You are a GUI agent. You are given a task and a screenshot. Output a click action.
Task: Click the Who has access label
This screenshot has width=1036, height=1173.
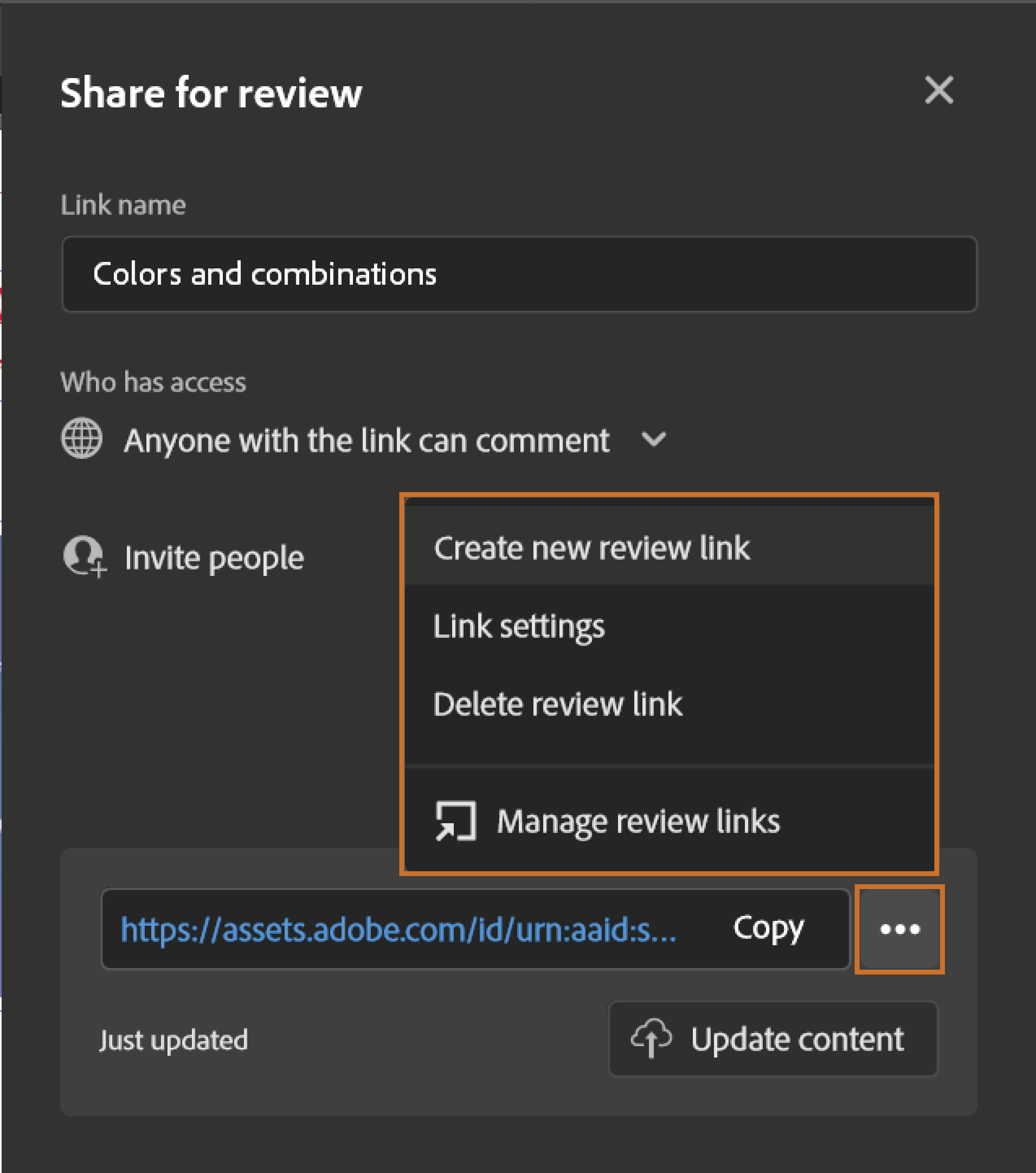click(153, 382)
